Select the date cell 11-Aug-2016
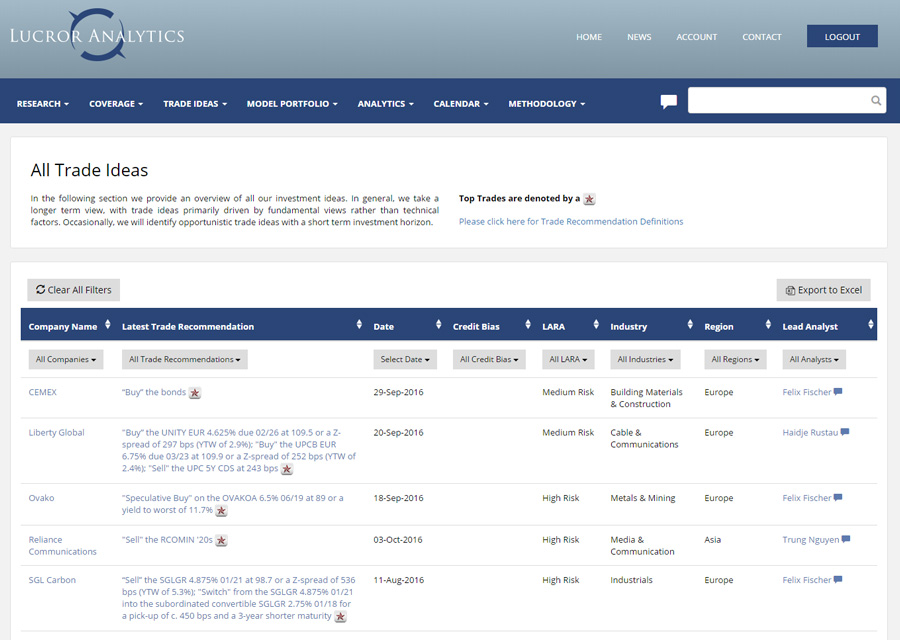 point(398,580)
